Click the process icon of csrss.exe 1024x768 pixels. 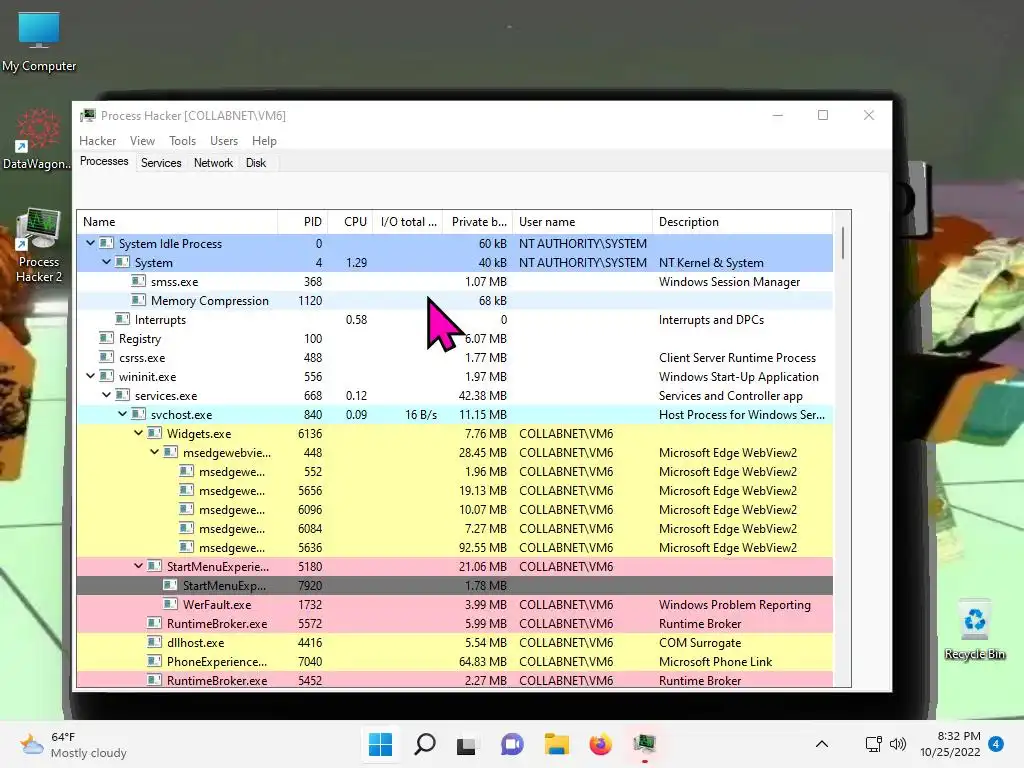pyautogui.click(x=106, y=357)
